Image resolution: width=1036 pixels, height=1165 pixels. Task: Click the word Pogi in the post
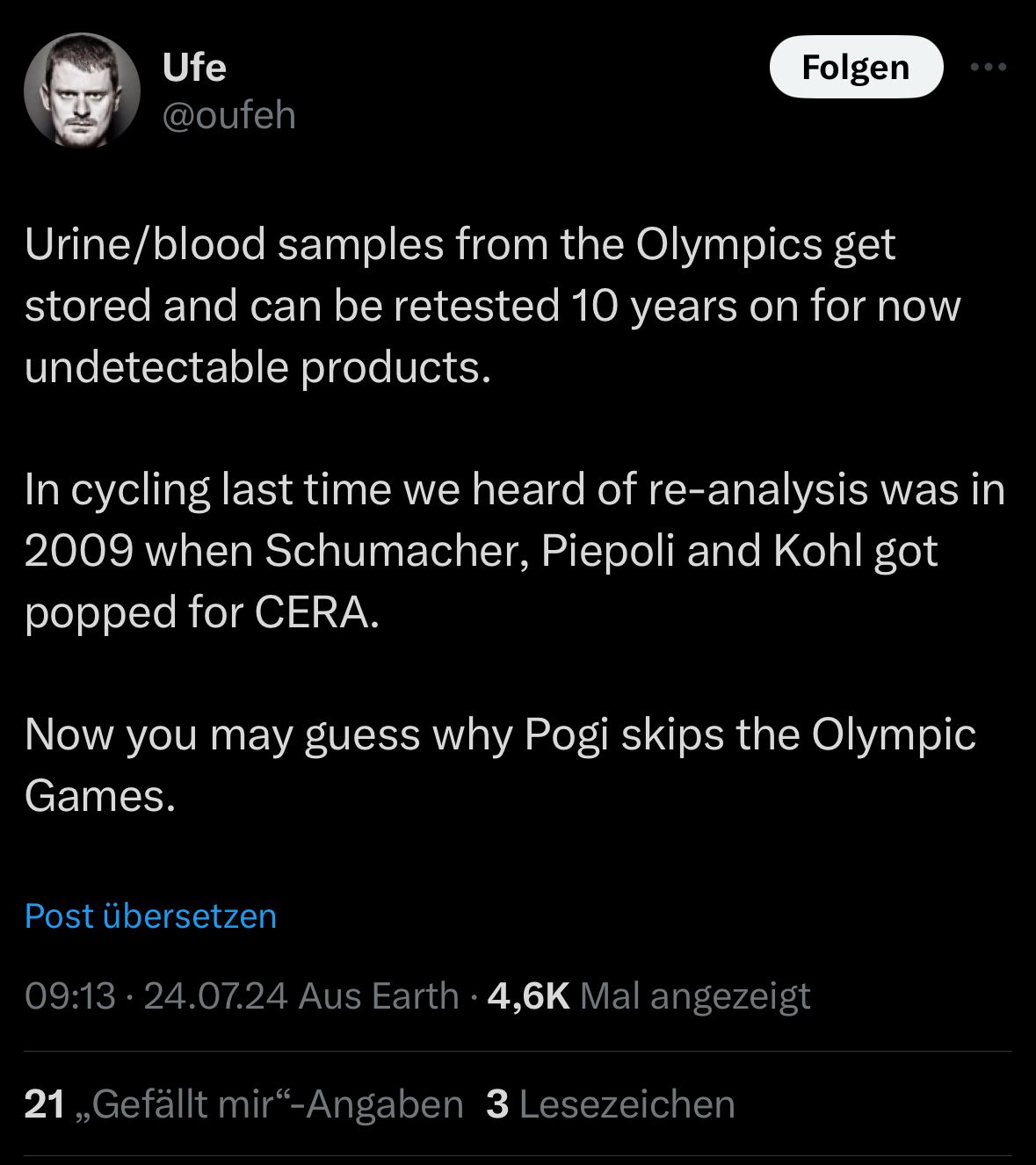pyautogui.click(x=567, y=734)
